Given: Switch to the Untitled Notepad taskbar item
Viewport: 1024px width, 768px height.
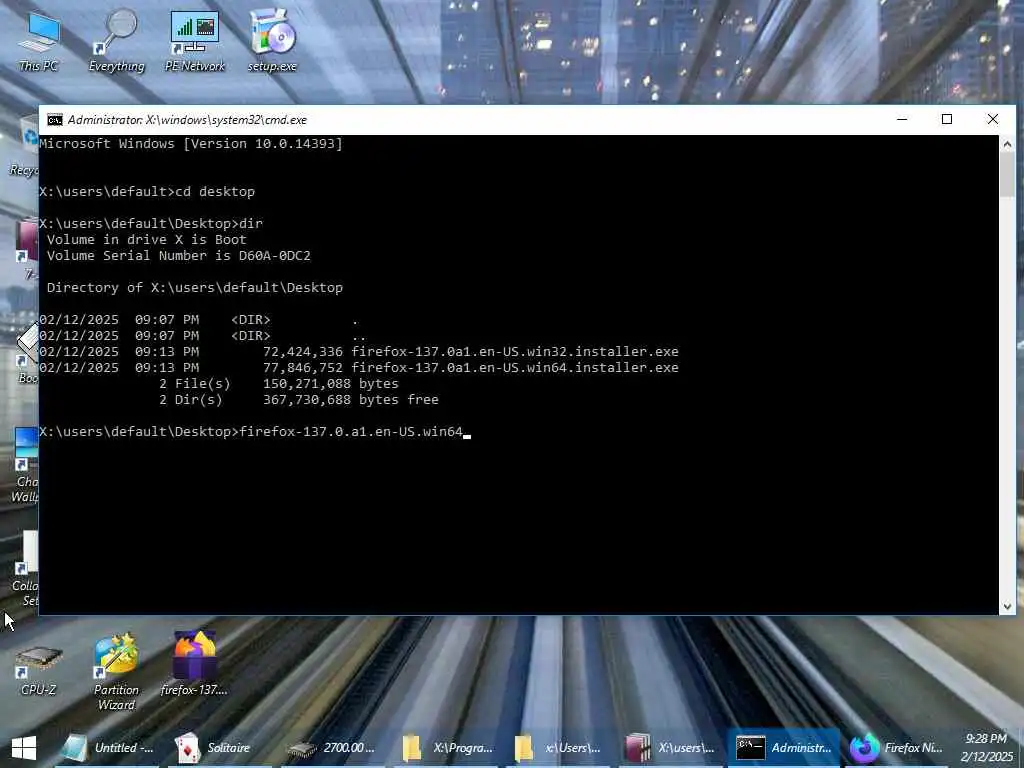Looking at the screenshot, I should 107,748.
